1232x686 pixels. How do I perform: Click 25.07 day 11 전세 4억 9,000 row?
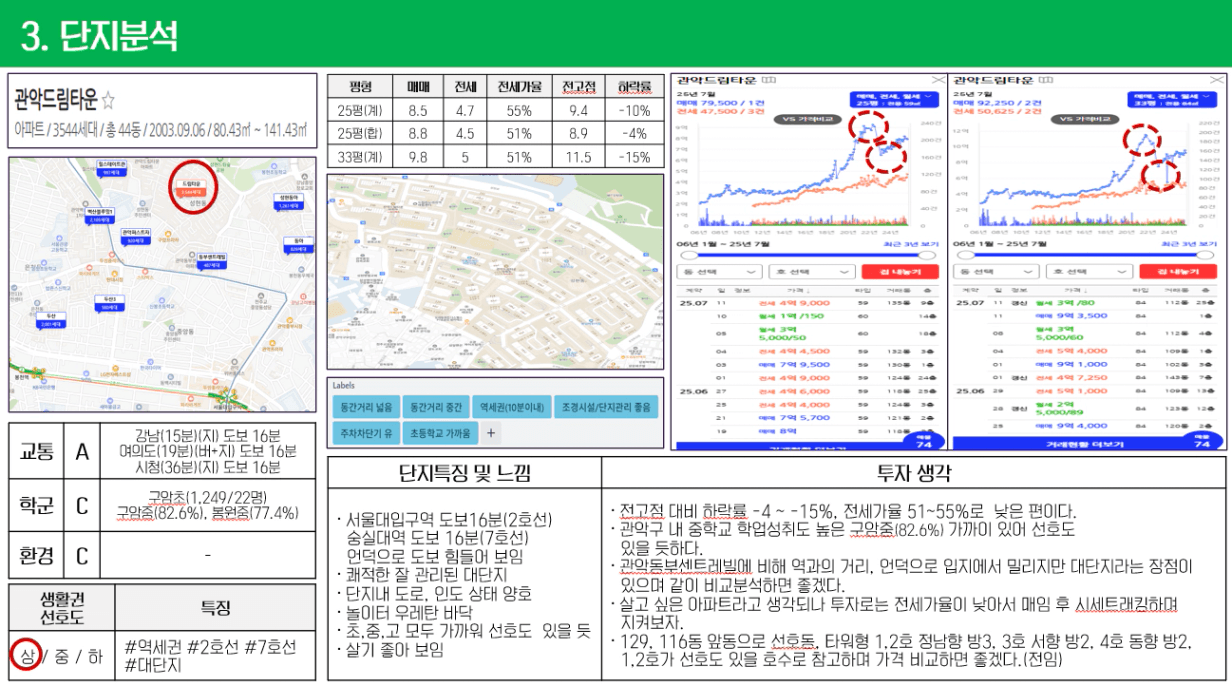pyautogui.click(x=808, y=302)
